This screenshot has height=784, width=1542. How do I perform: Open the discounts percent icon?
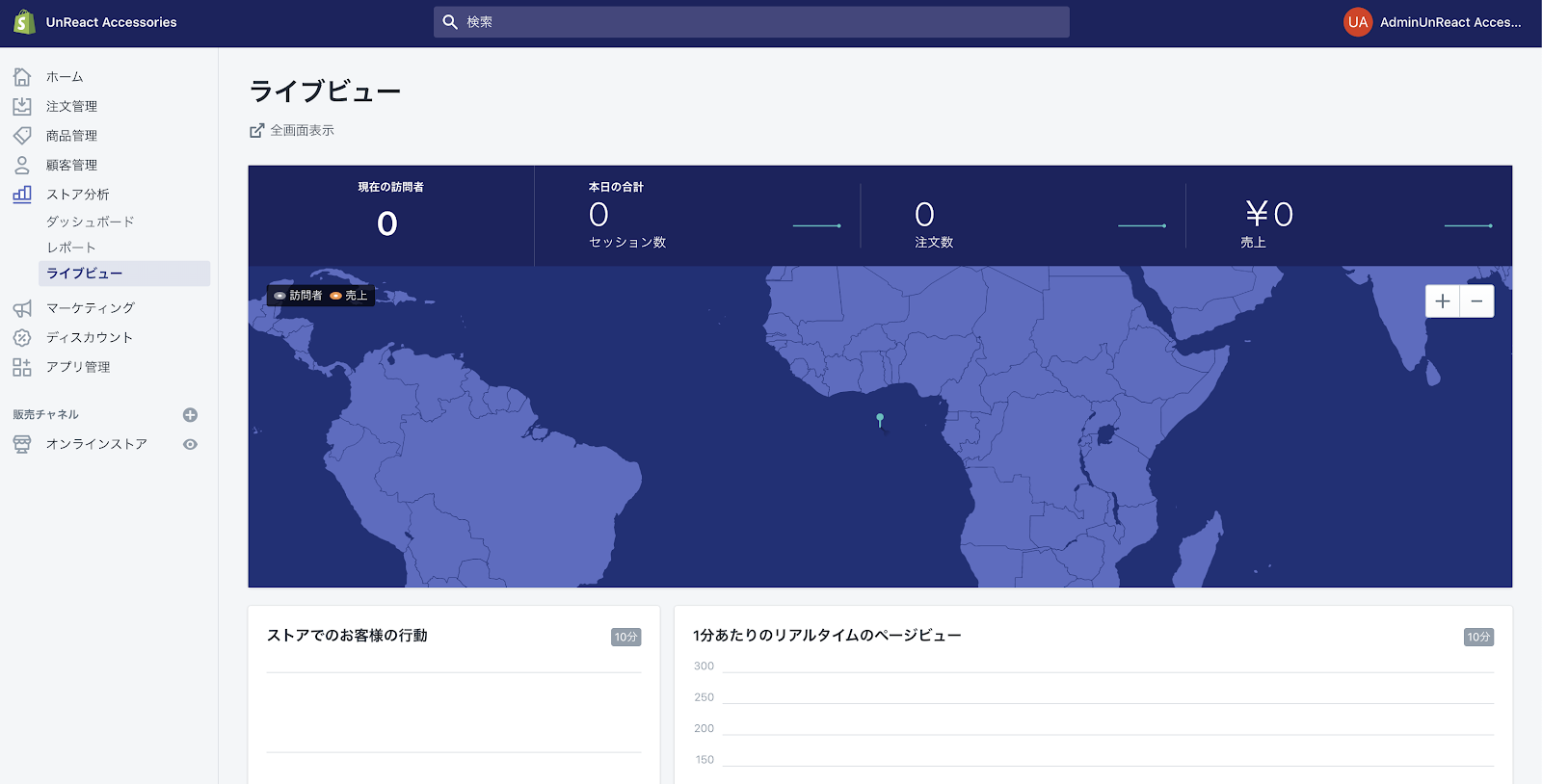(22, 338)
